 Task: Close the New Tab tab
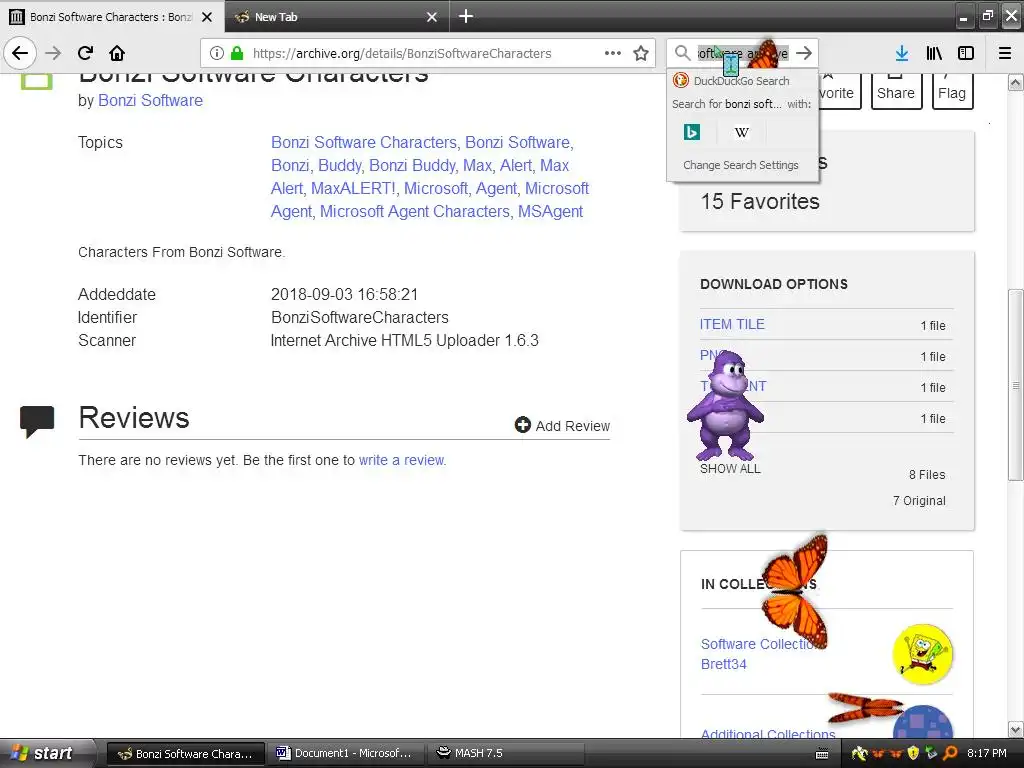432,17
